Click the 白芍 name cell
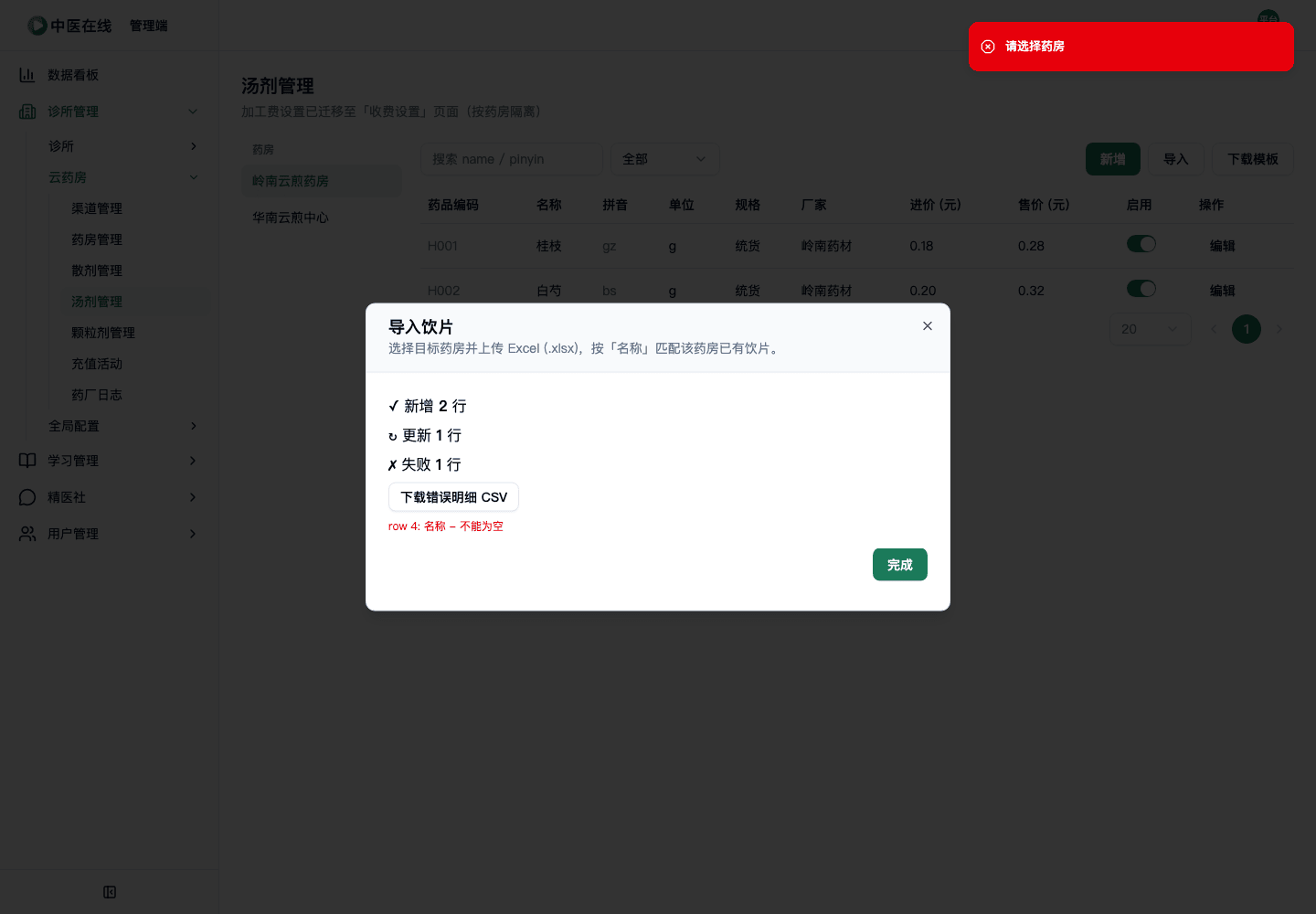This screenshot has height=914, width=1316. click(x=549, y=291)
